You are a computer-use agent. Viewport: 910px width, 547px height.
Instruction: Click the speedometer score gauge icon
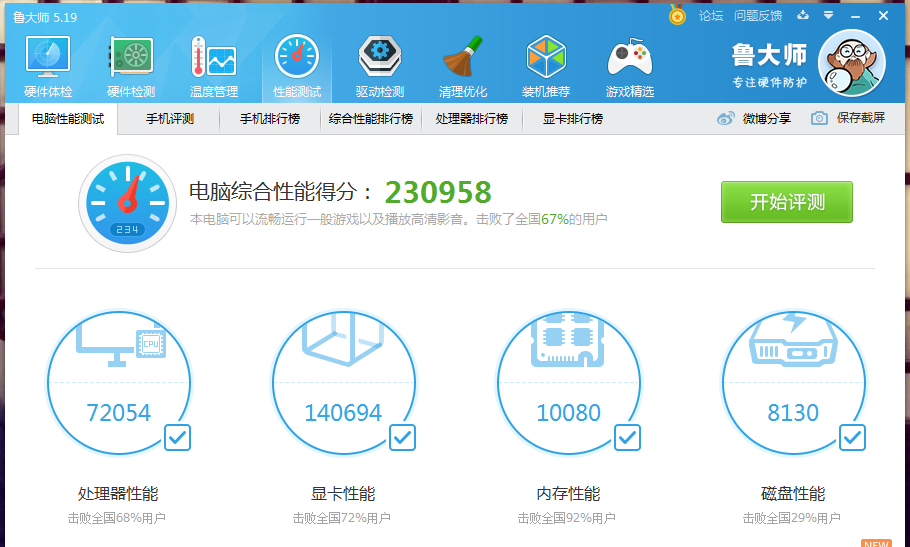point(128,203)
